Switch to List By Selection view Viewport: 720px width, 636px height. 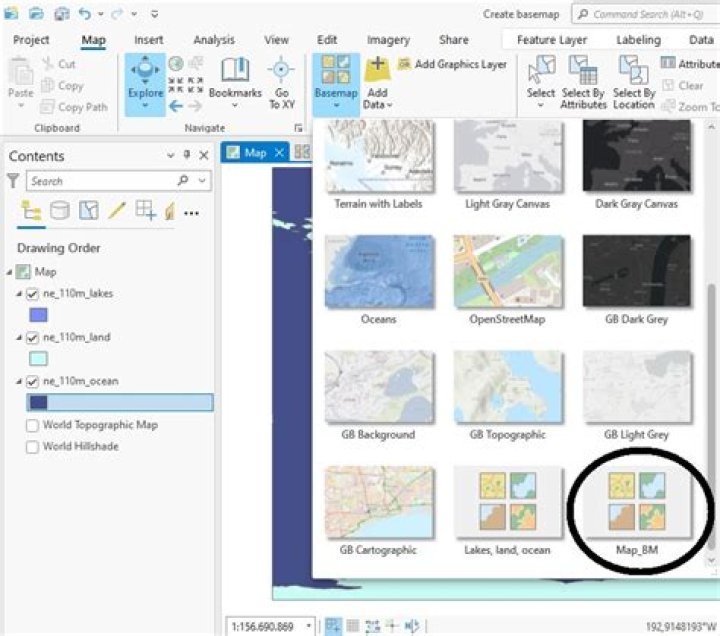[x=89, y=211]
